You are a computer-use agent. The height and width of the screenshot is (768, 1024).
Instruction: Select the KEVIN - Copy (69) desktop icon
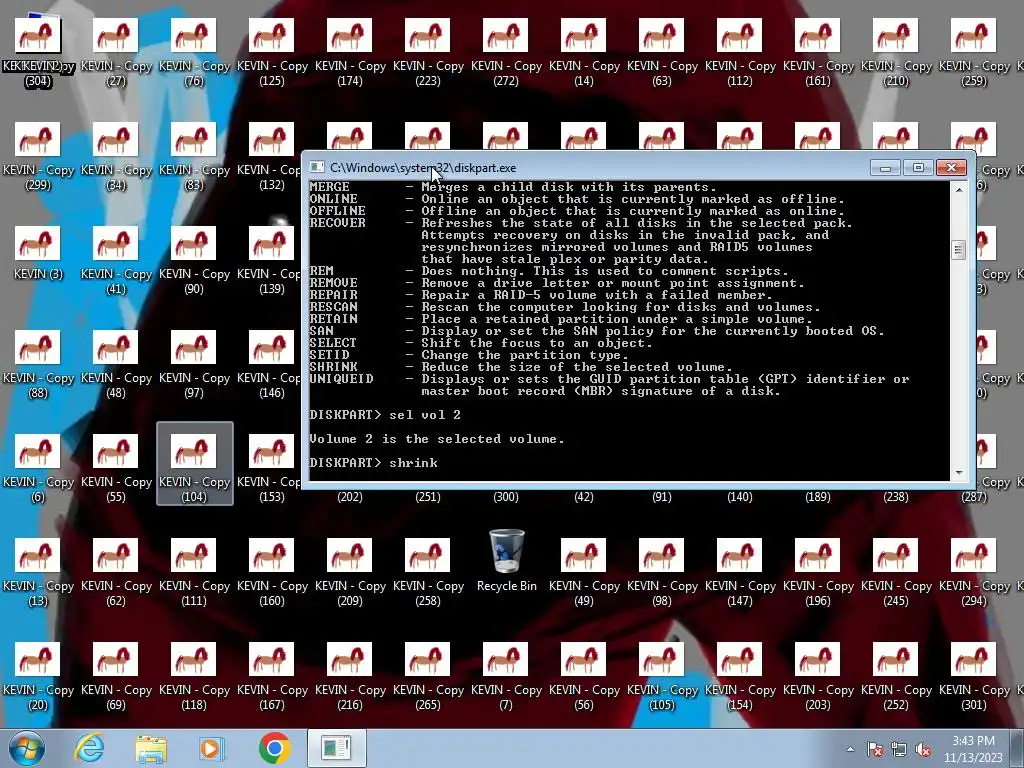click(x=116, y=675)
